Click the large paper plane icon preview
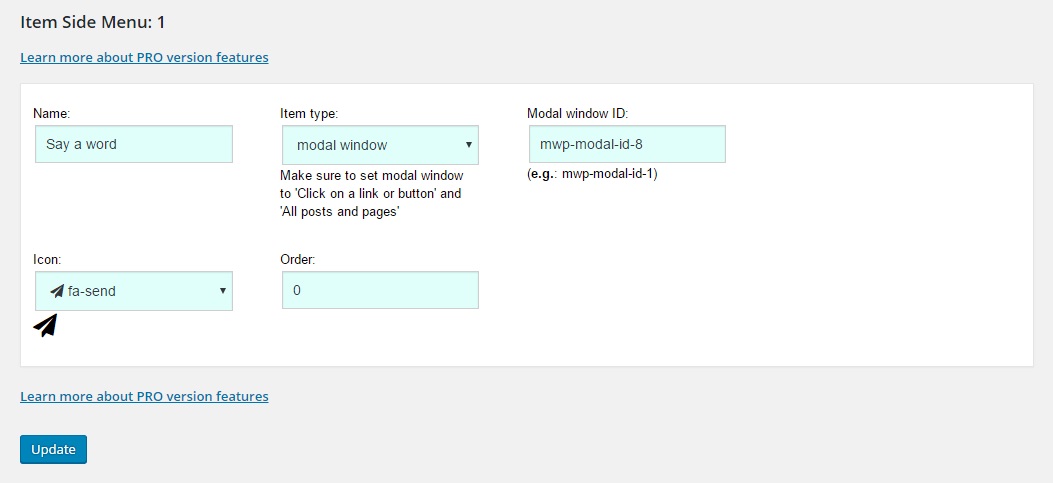The image size is (1053, 483). [45, 325]
